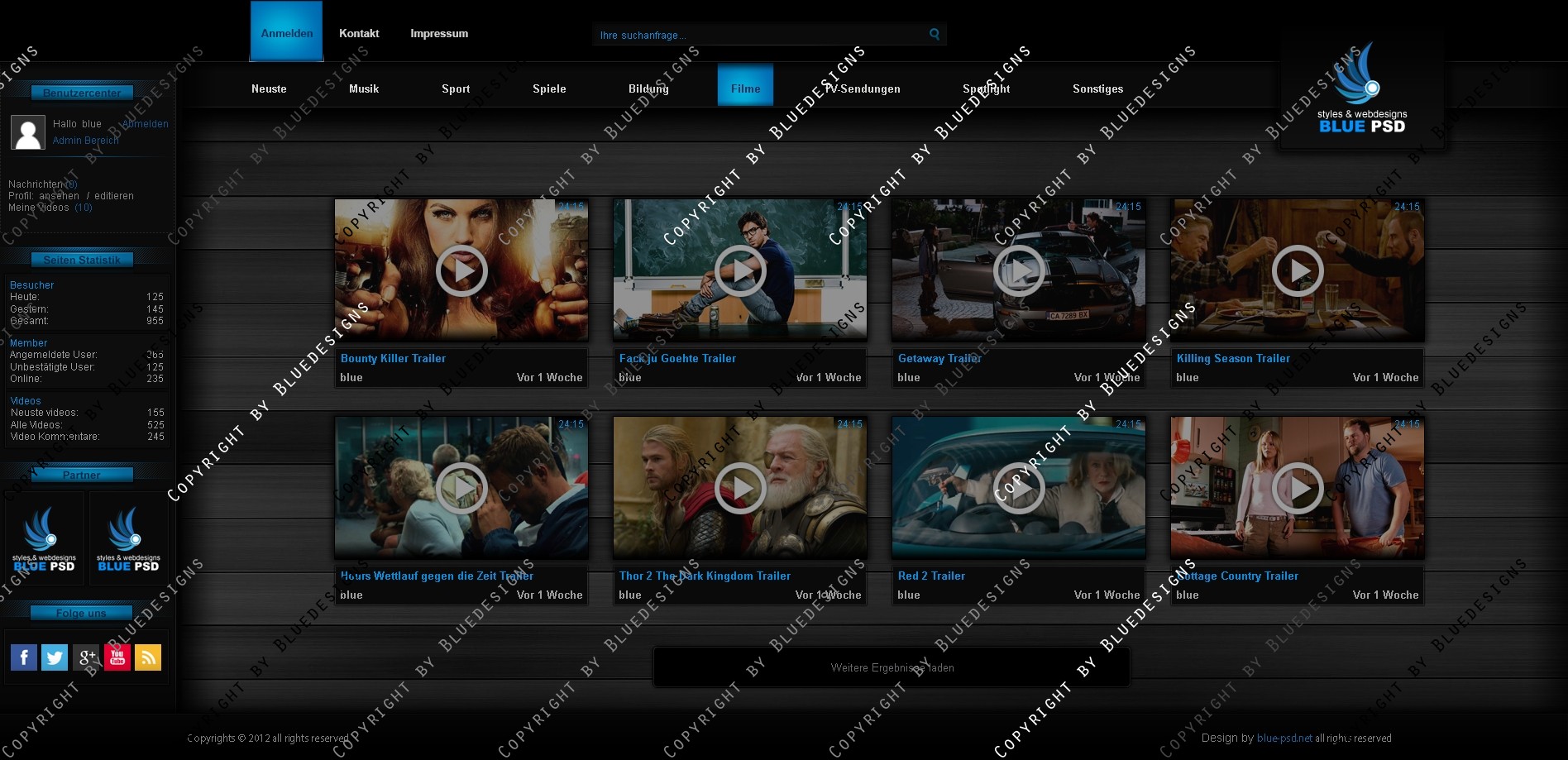The width and height of the screenshot is (1568, 760).
Task: Click the 'Alle Videos:' statistic row
Action: pyautogui.click(x=87, y=424)
